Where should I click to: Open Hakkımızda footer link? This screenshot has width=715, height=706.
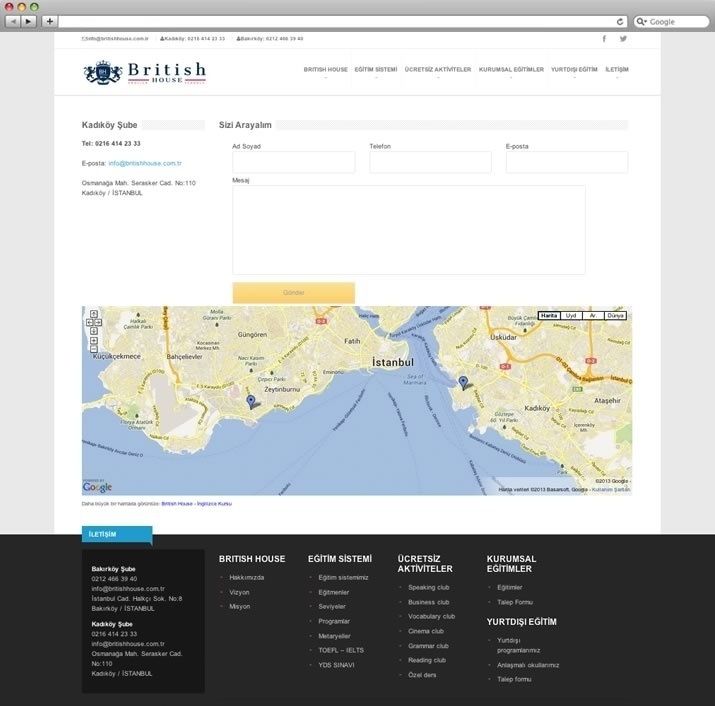(x=247, y=577)
